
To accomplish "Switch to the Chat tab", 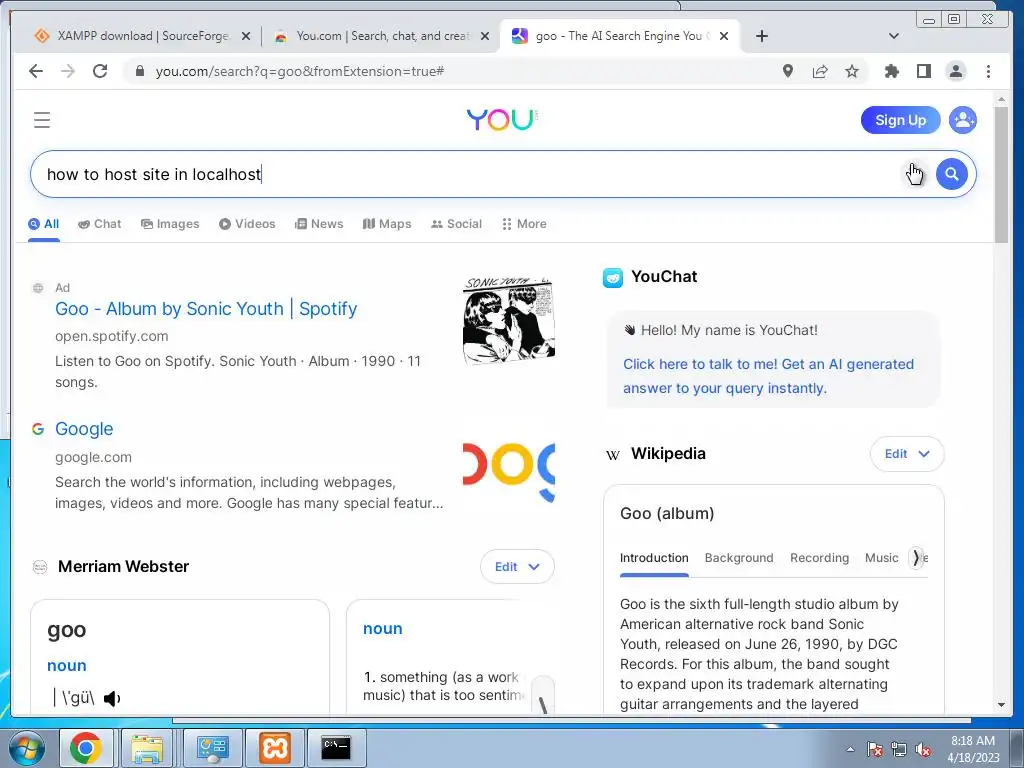I will tap(99, 224).
